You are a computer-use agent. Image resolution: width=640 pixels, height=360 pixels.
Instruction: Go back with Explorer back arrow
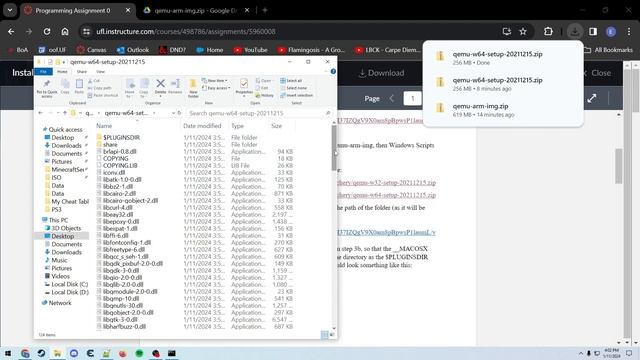(x=40, y=113)
